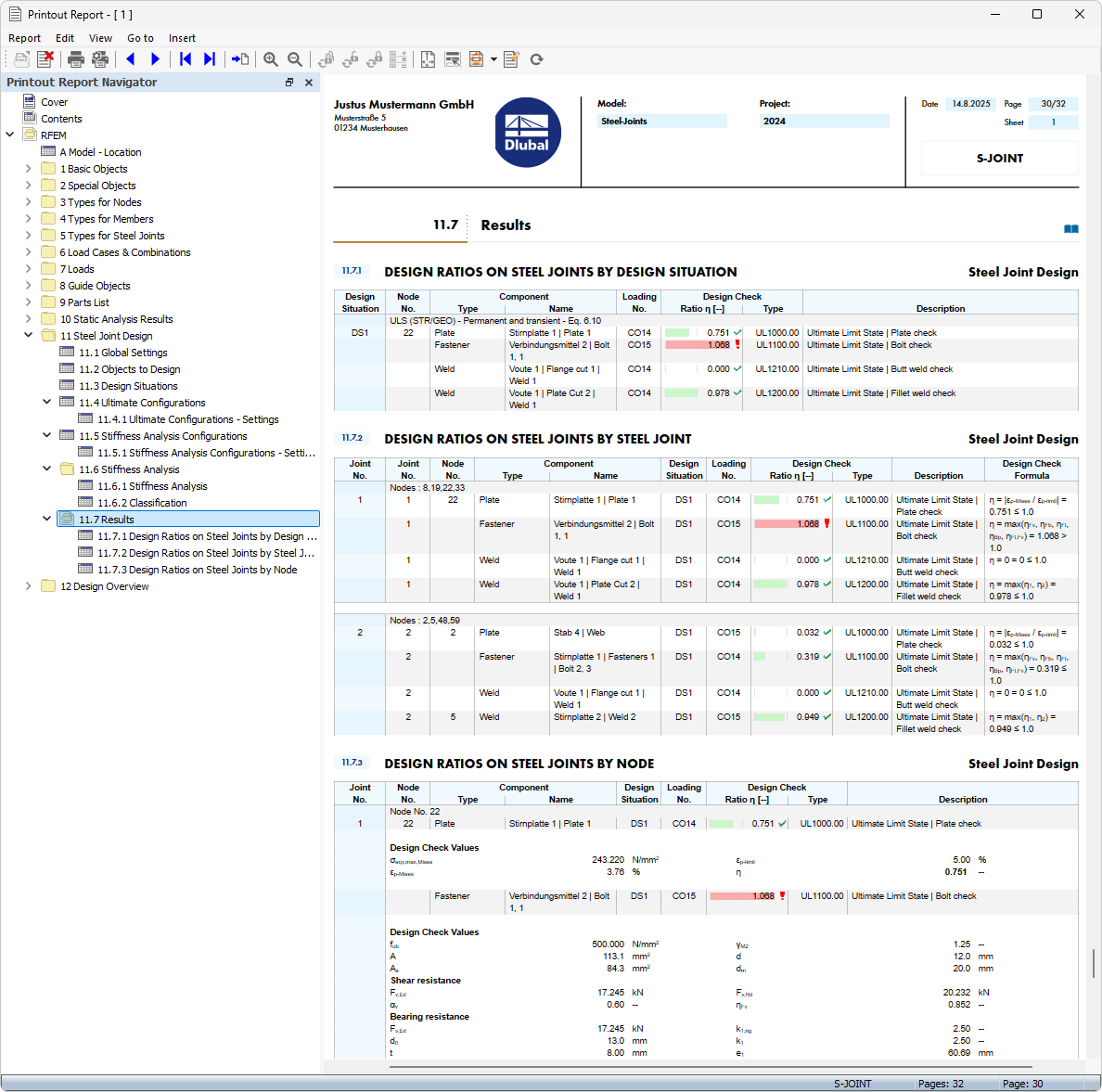Expand the 12 Design Overview folder
The width and height of the screenshot is (1102, 1092).
[28, 585]
